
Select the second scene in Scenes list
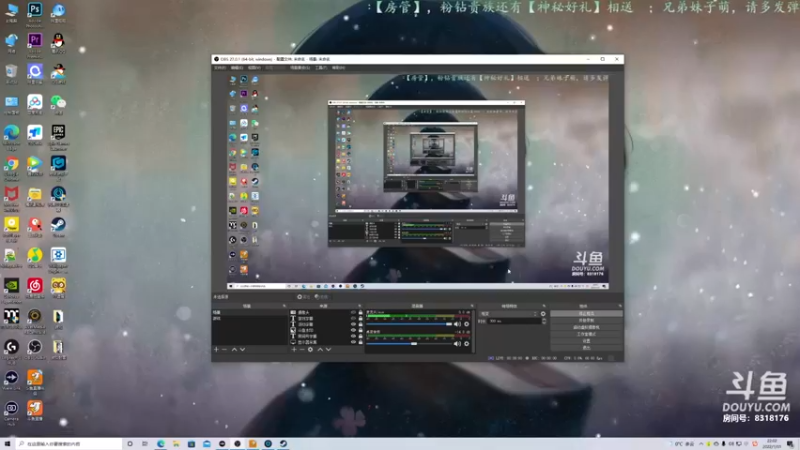tap(249, 318)
